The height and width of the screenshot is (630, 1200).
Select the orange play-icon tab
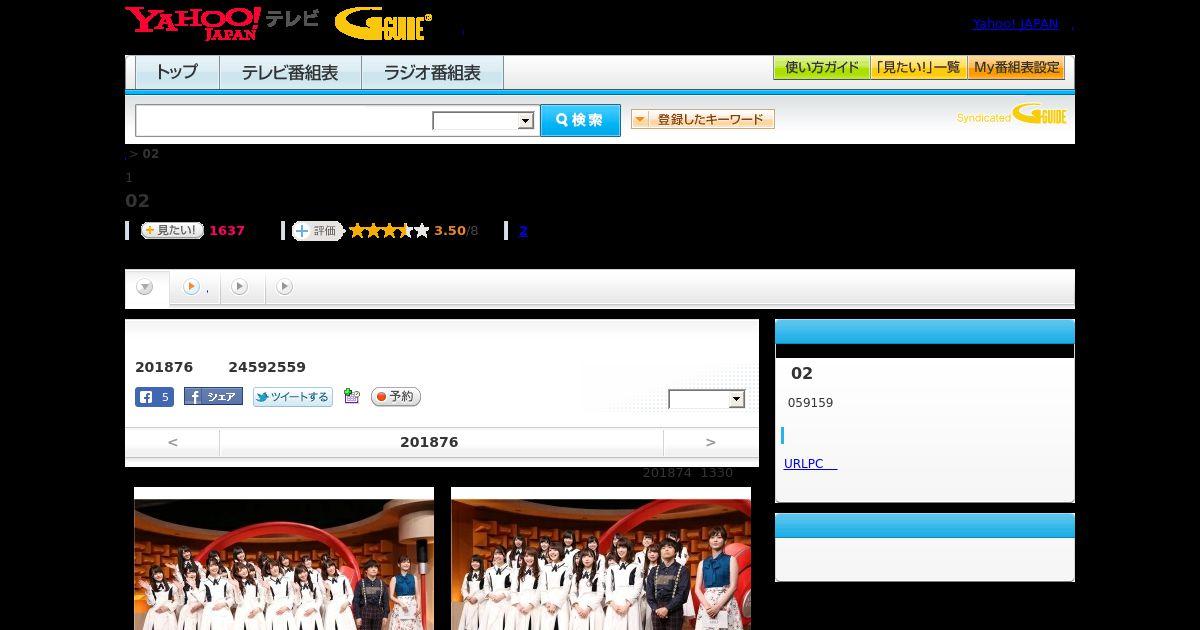coord(195,287)
